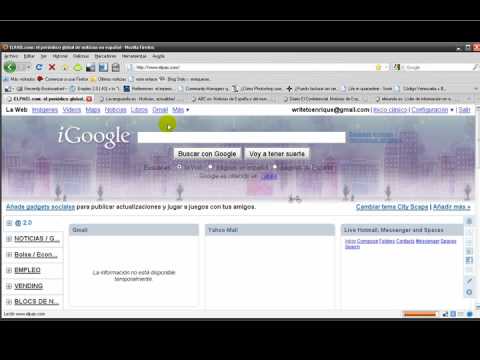
Task: Click the 'NOTICIAS / G...' sidebar link
Action: coord(37,239)
